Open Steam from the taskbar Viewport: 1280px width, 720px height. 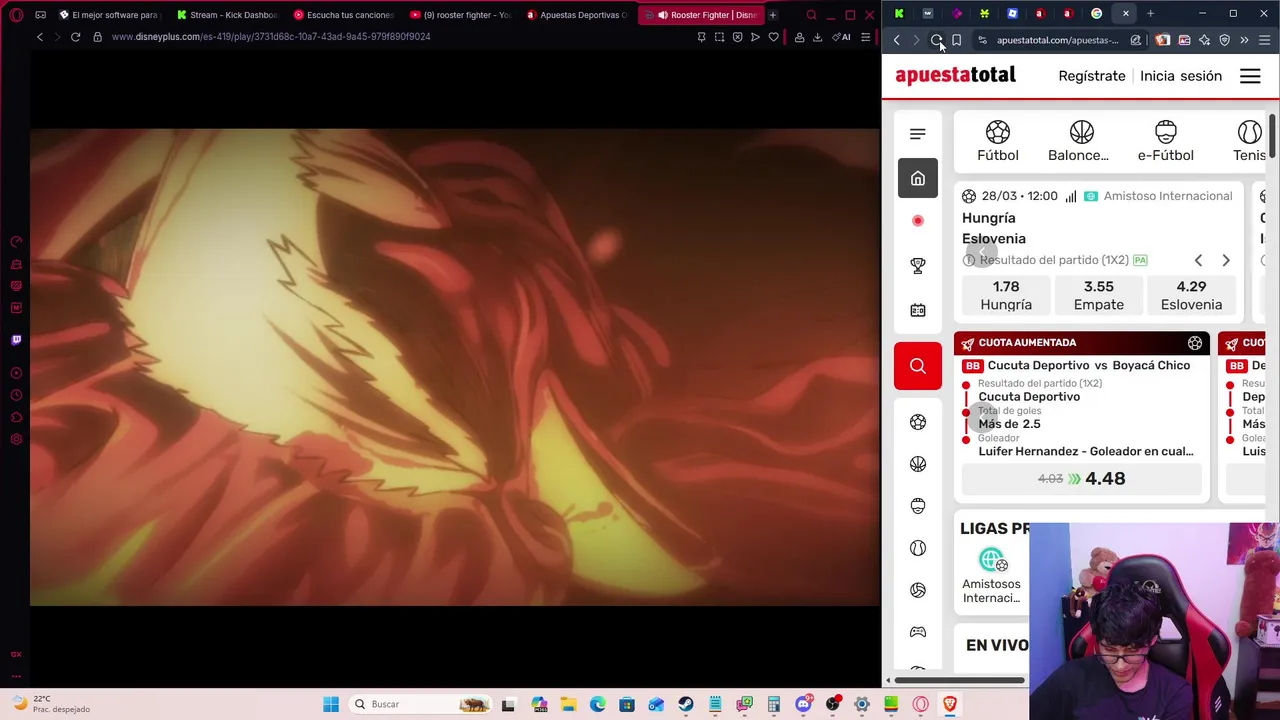685,704
